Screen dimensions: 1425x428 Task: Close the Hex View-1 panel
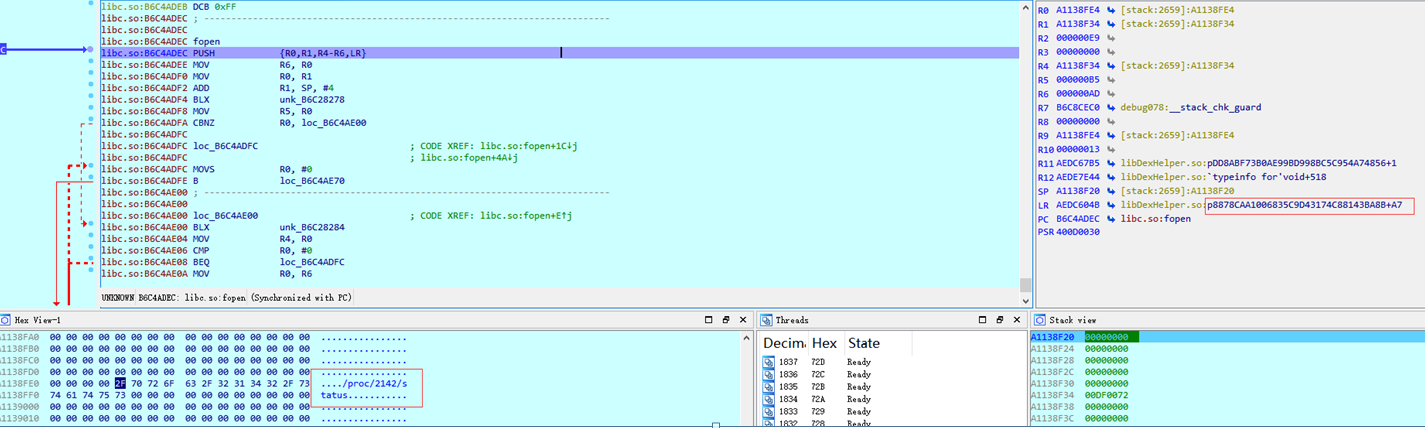click(742, 320)
